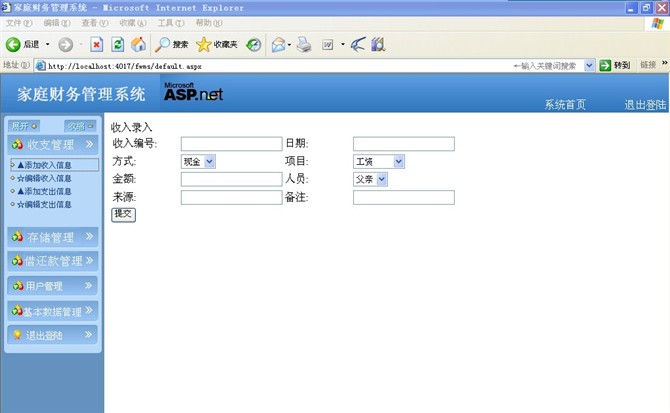The width and height of the screenshot is (670, 413).
Task: Expand the 借还款管理 section chevron
Action: tap(89, 260)
